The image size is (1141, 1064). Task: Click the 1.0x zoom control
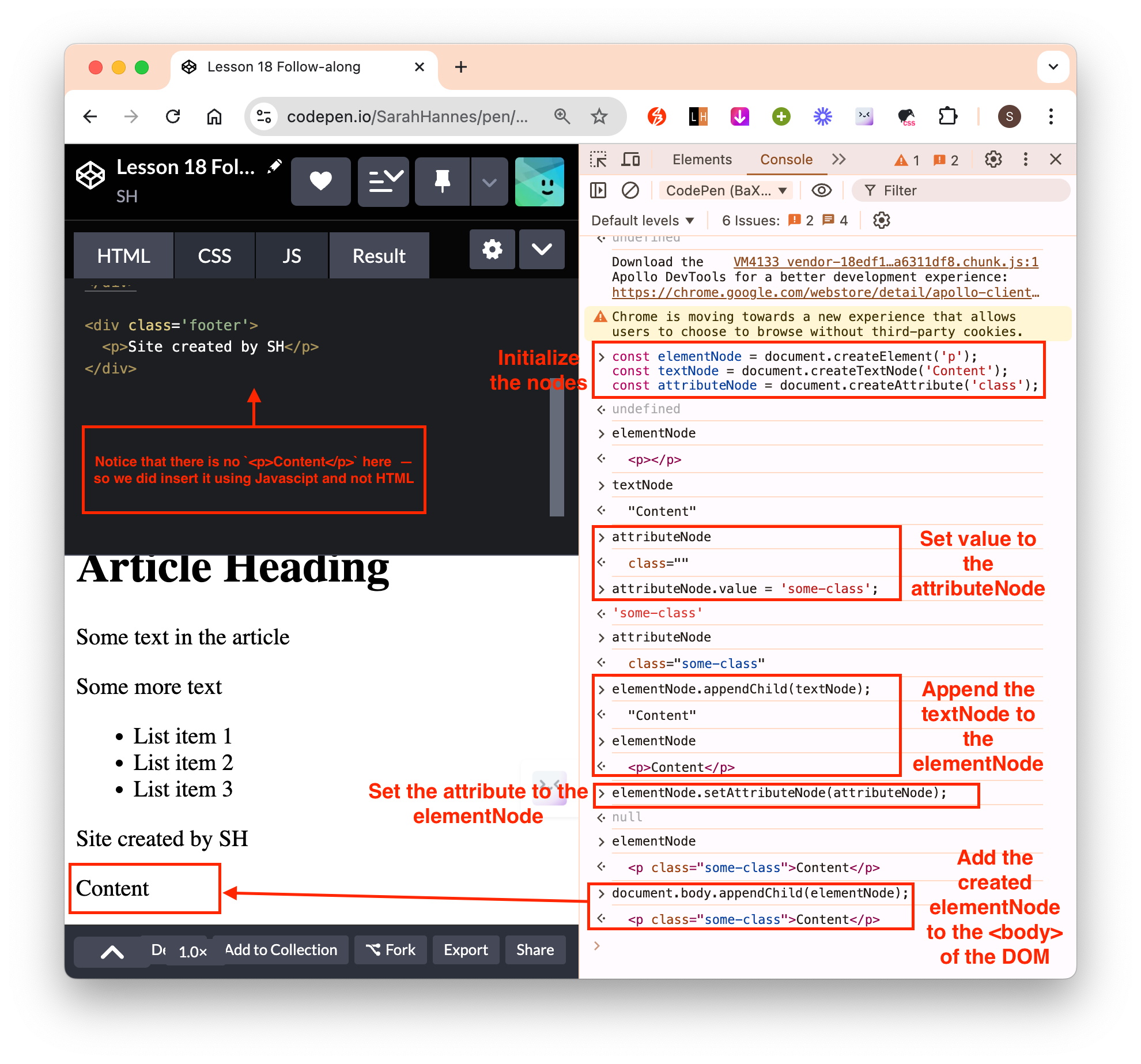click(192, 952)
